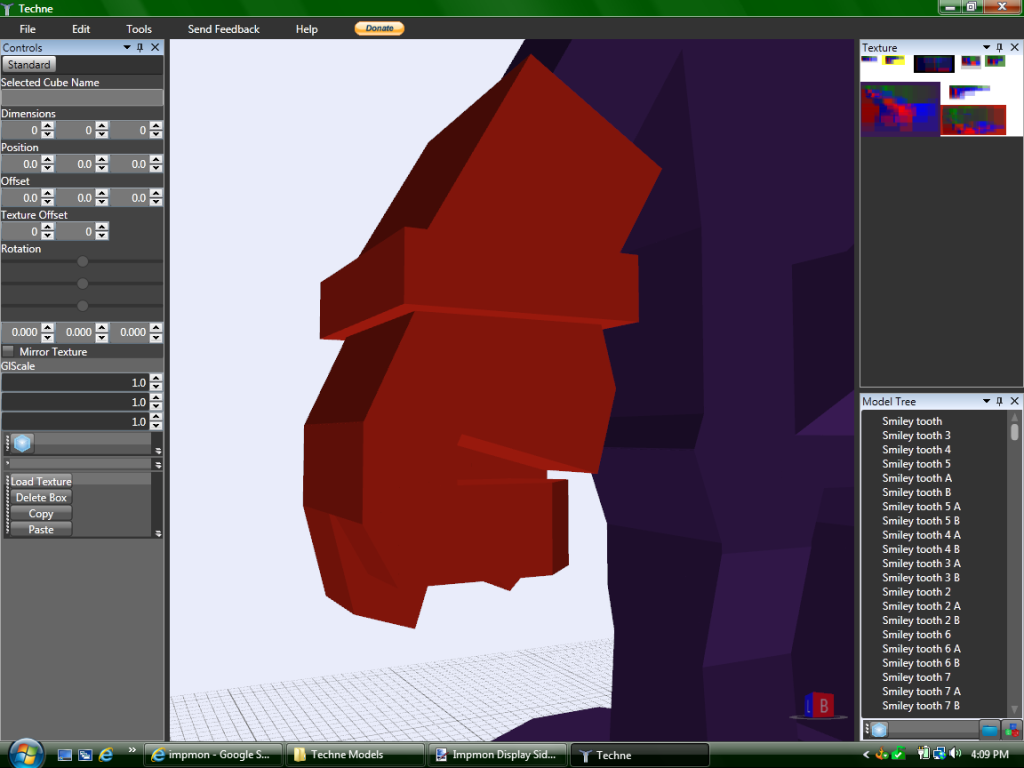Click the Load Texture button
Screen dimensions: 1024x768
(41, 481)
